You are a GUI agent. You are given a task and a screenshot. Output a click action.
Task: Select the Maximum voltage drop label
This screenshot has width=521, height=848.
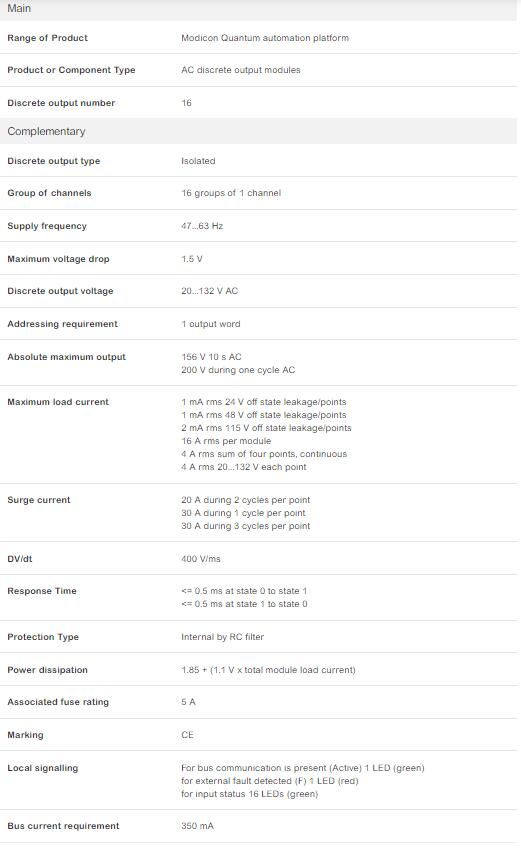pos(58,259)
